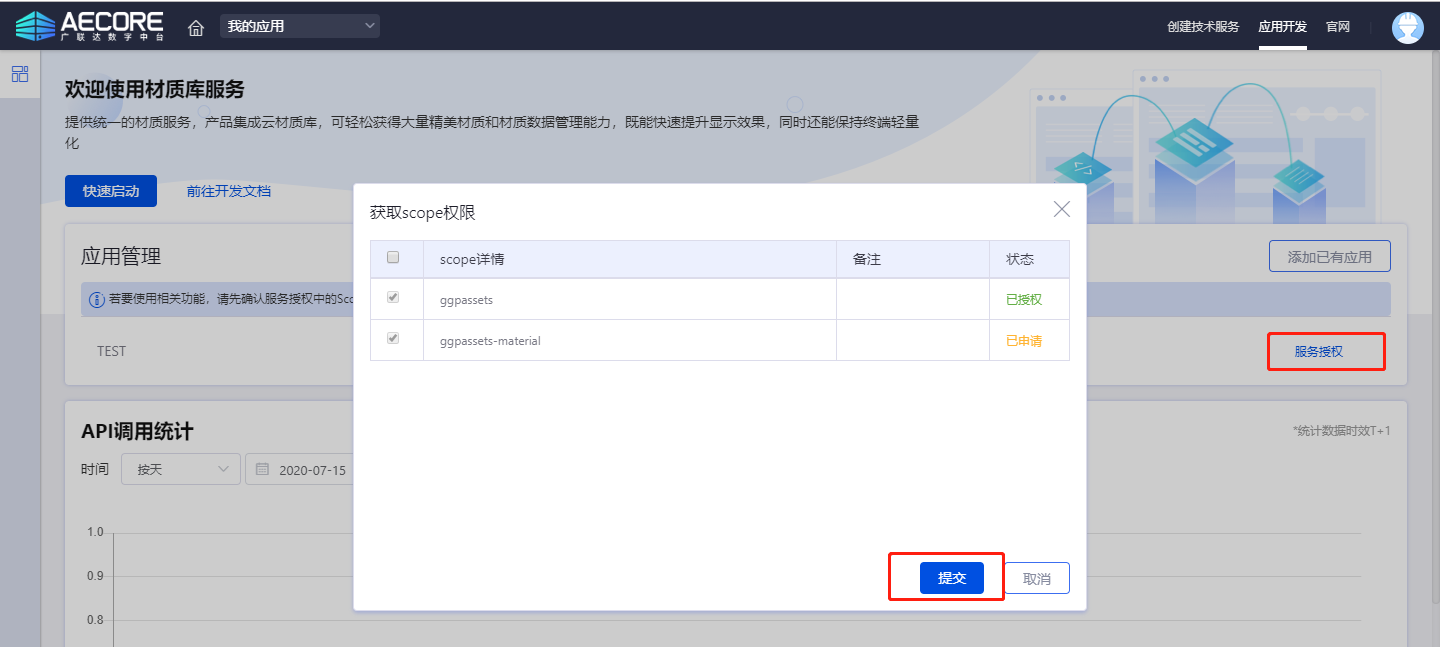The width and height of the screenshot is (1440, 647).
Task: Click the 快速启动 button
Action: 111,191
